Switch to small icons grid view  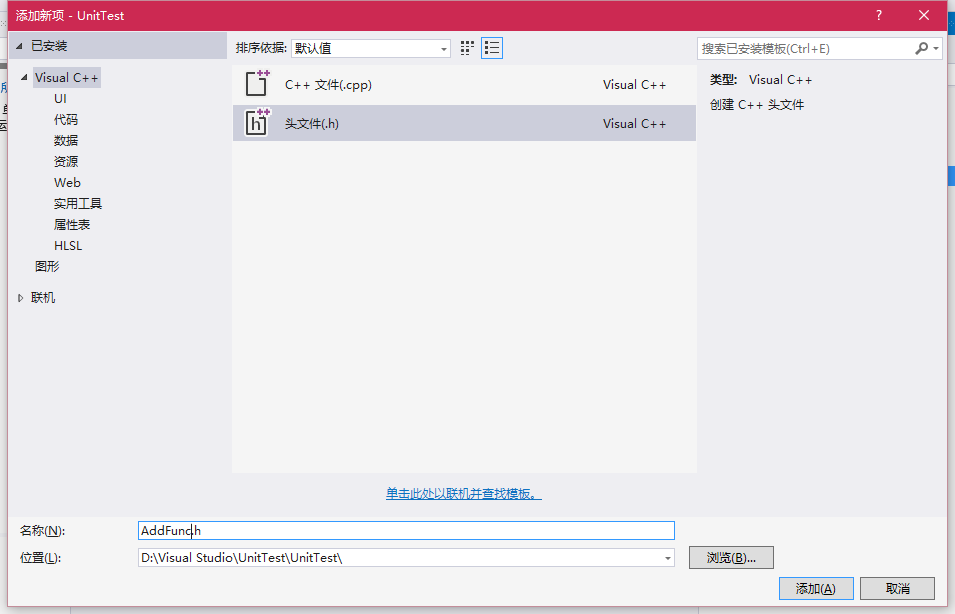tap(467, 48)
